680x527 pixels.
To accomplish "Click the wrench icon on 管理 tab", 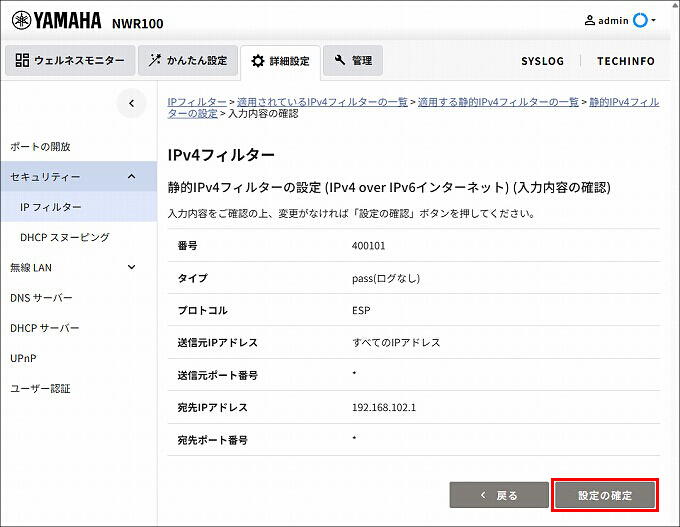I will coord(340,60).
